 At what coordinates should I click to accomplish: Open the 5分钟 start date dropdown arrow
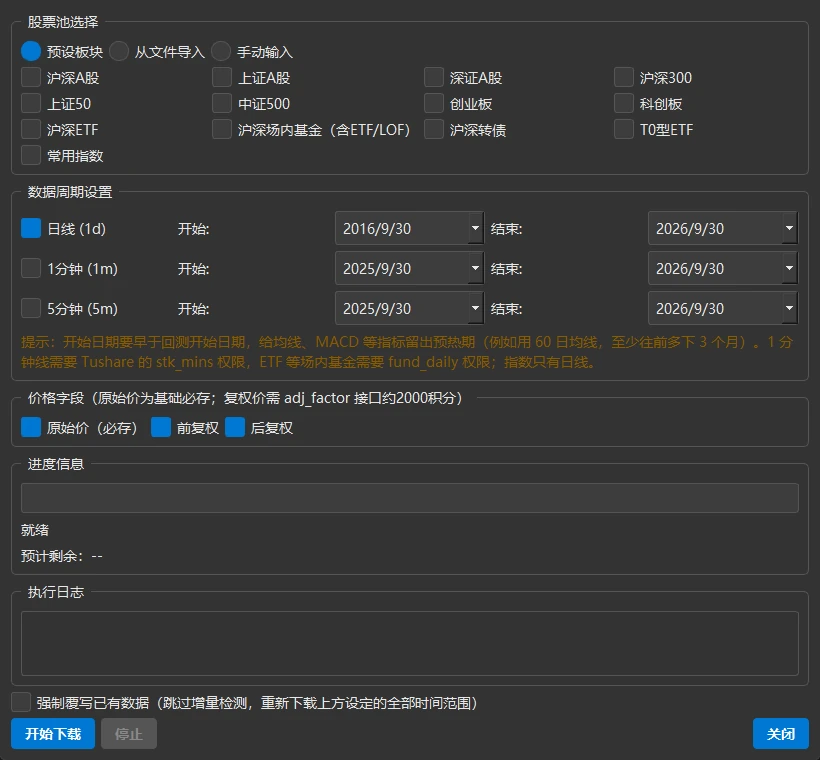(x=475, y=308)
